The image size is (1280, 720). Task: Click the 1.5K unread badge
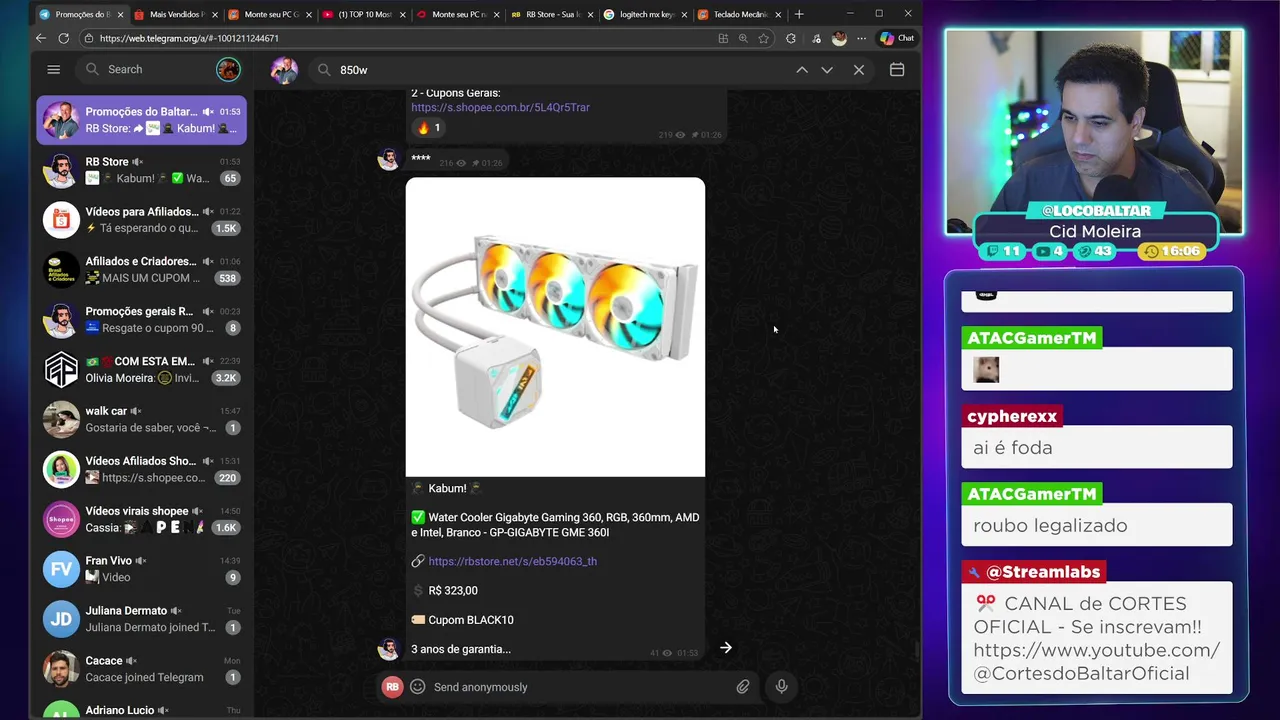pyautogui.click(x=226, y=228)
